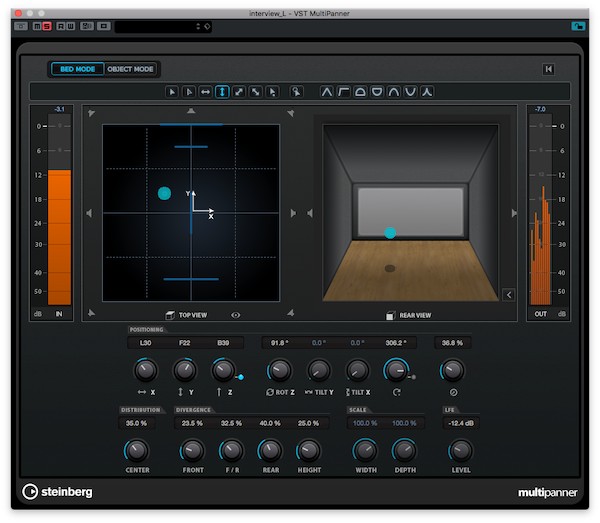This screenshot has height=523, width=600.
Task: Click the top center speaker in top view
Action: (x=191, y=111)
